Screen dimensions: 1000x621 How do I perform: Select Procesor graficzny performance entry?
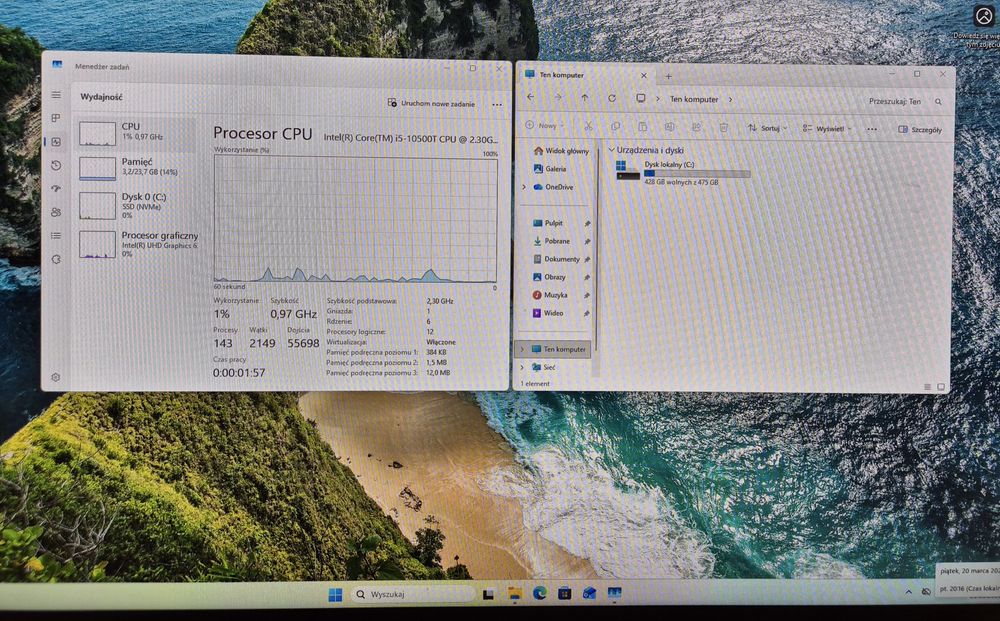(136, 244)
